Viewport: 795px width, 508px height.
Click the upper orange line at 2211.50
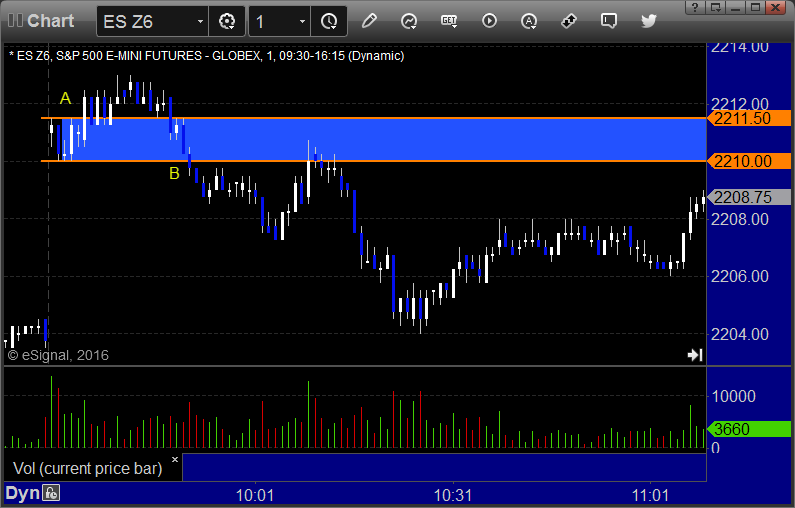374,118
